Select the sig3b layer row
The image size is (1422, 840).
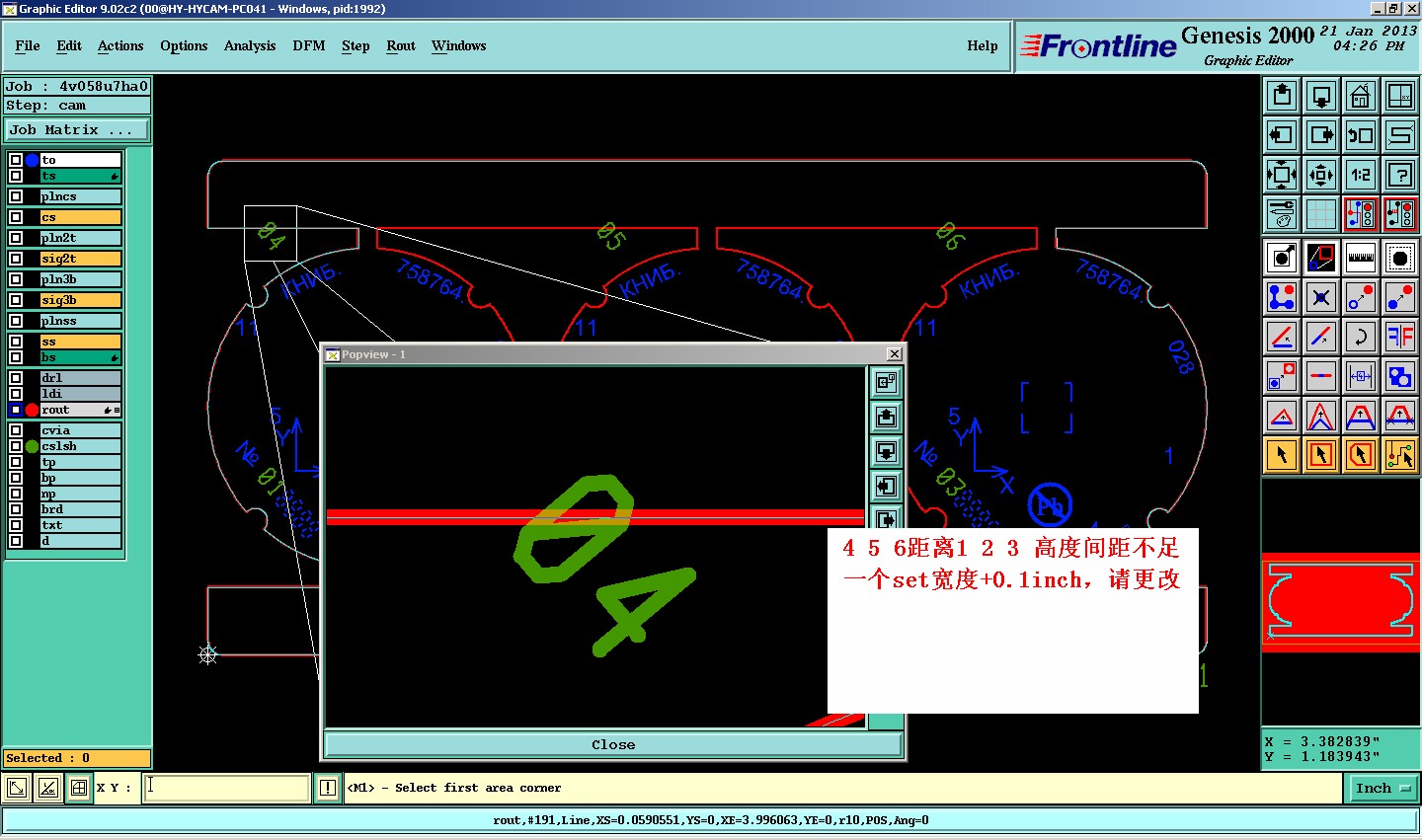coord(81,300)
